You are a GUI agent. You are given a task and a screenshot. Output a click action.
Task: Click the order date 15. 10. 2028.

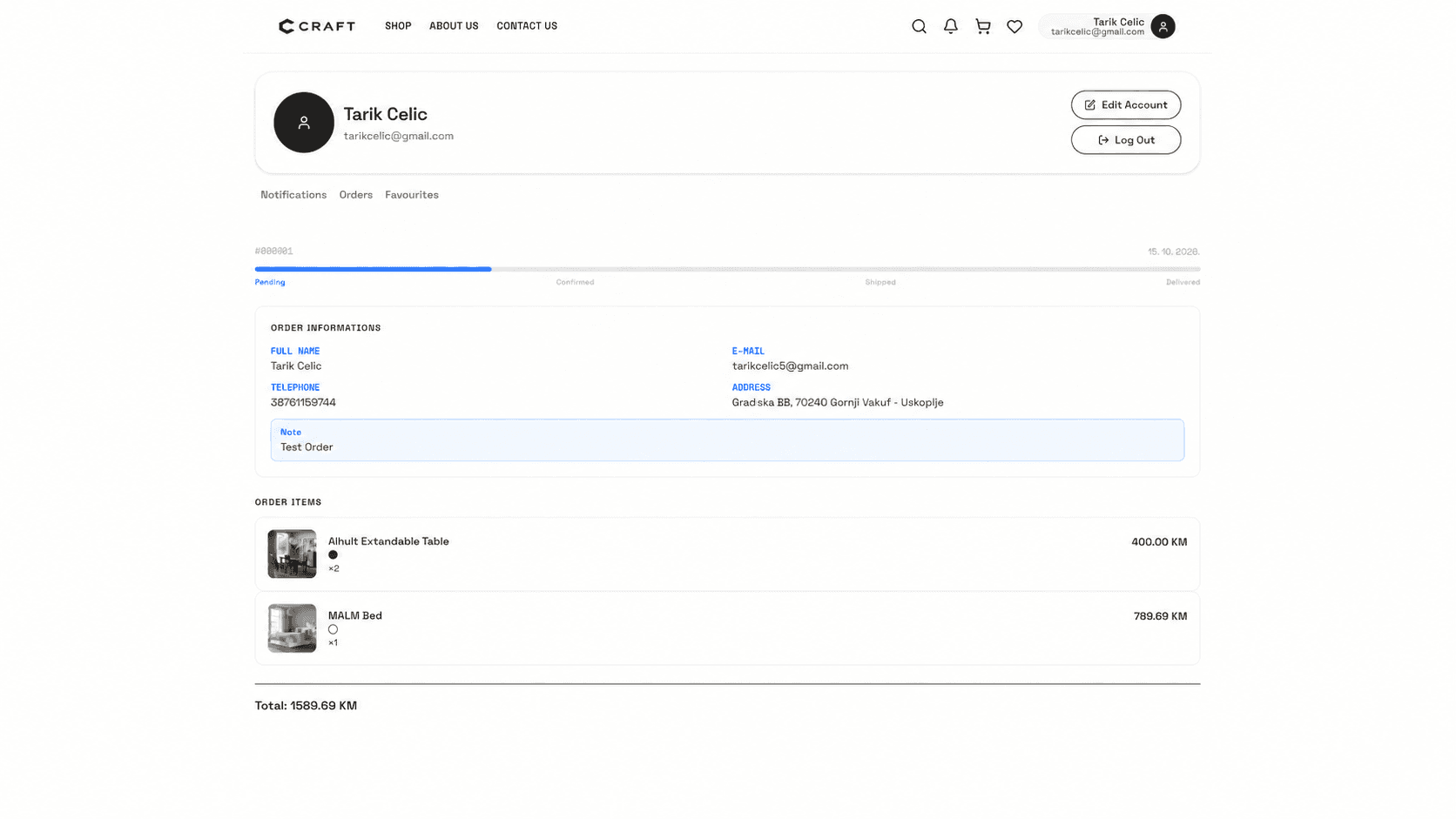(1173, 252)
